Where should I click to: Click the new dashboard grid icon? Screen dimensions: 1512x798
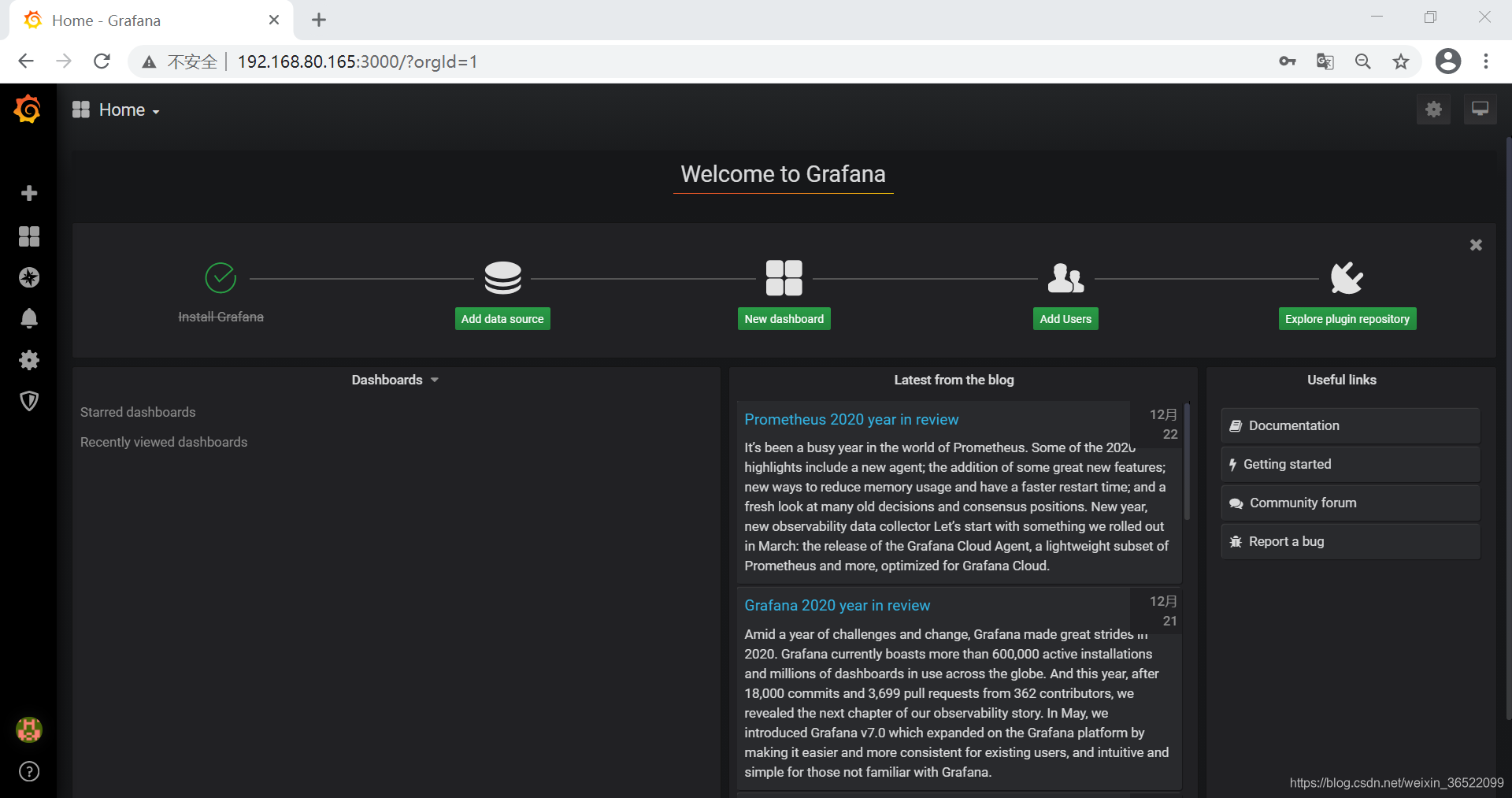pyautogui.click(x=784, y=278)
